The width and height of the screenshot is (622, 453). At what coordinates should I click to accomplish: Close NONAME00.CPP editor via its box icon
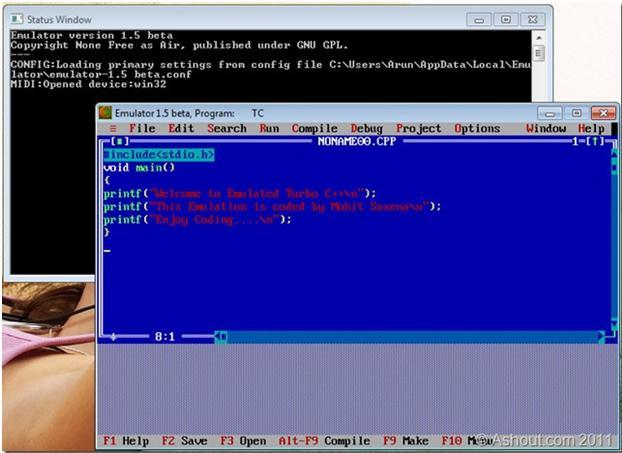pyautogui.click(x=120, y=141)
